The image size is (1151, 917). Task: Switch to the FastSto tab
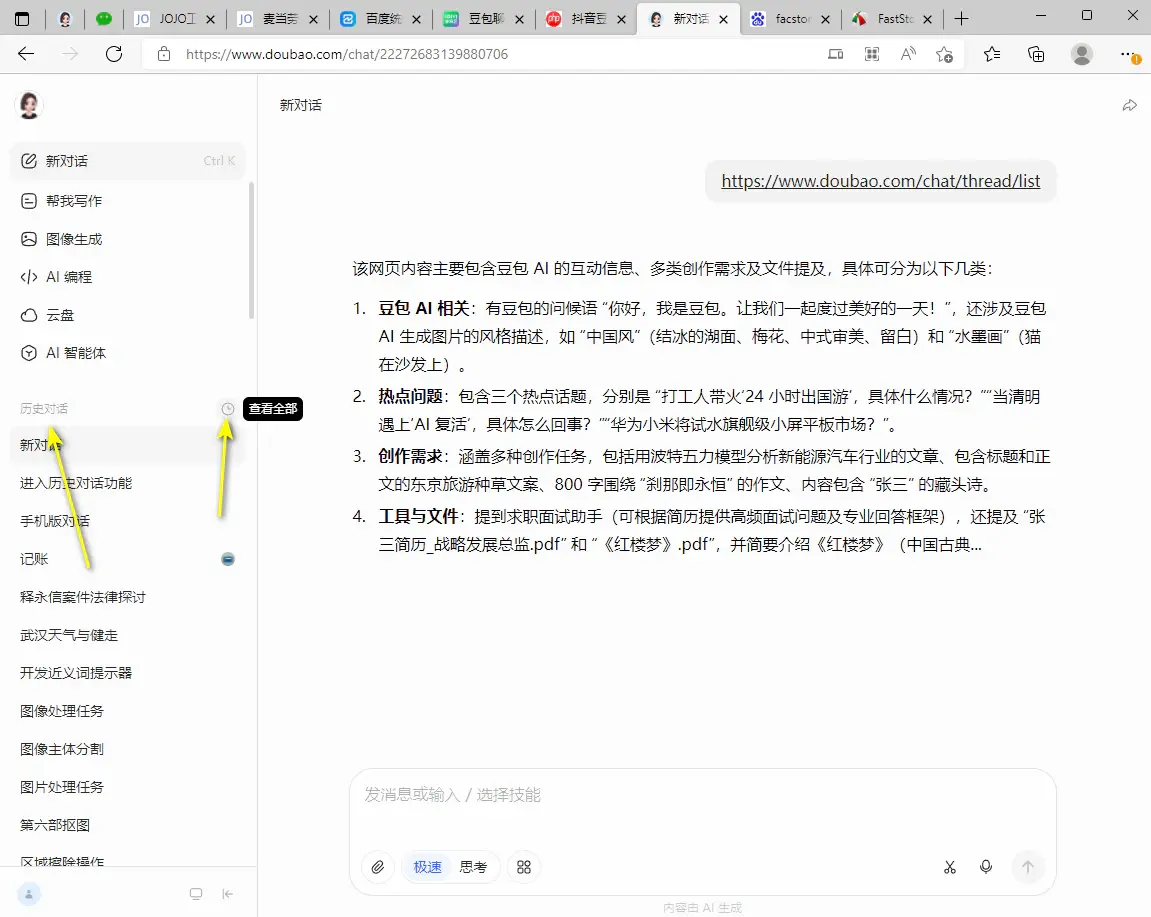(892, 19)
